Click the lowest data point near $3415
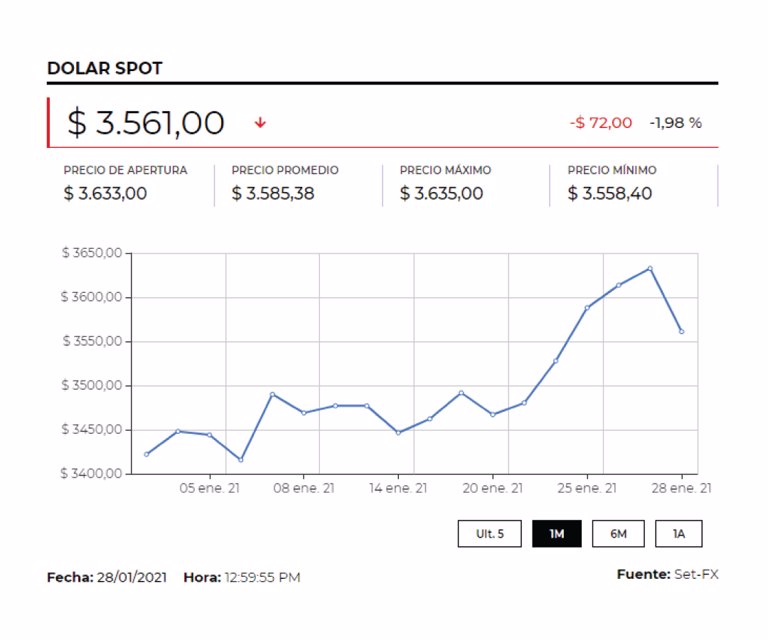The image size is (768, 640). [240, 460]
